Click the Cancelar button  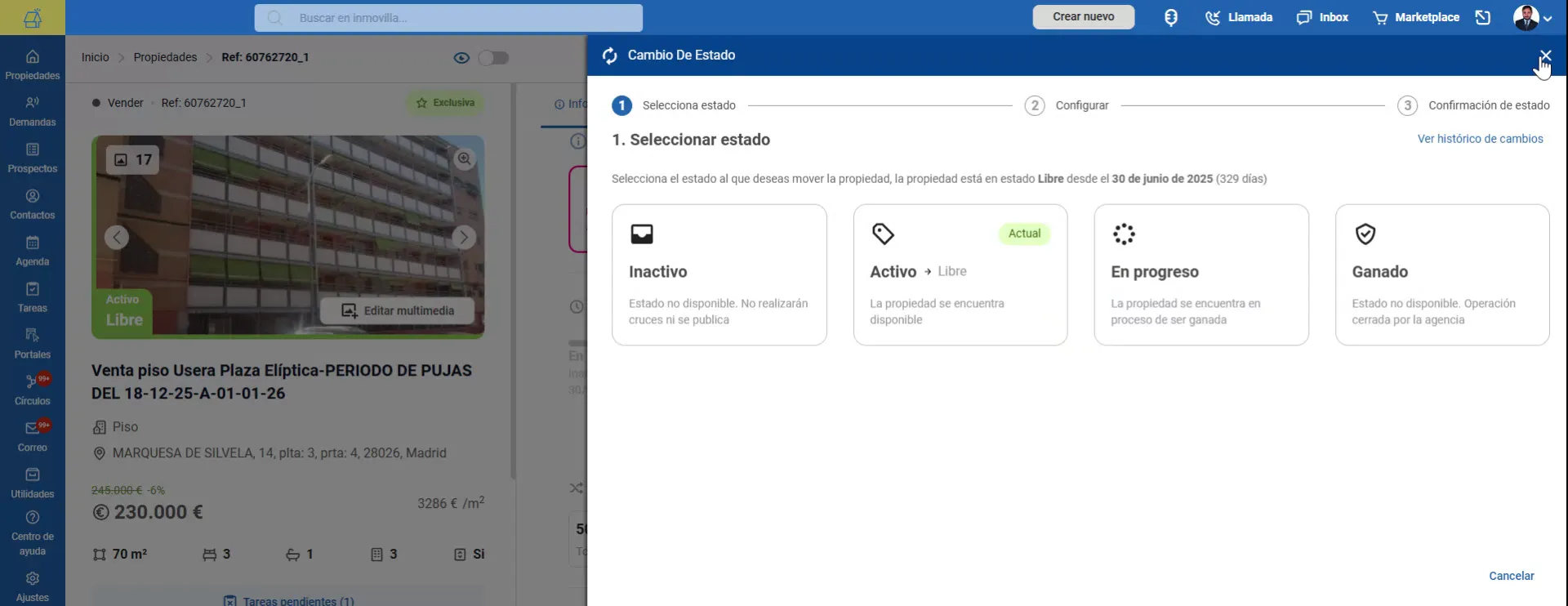click(x=1511, y=576)
